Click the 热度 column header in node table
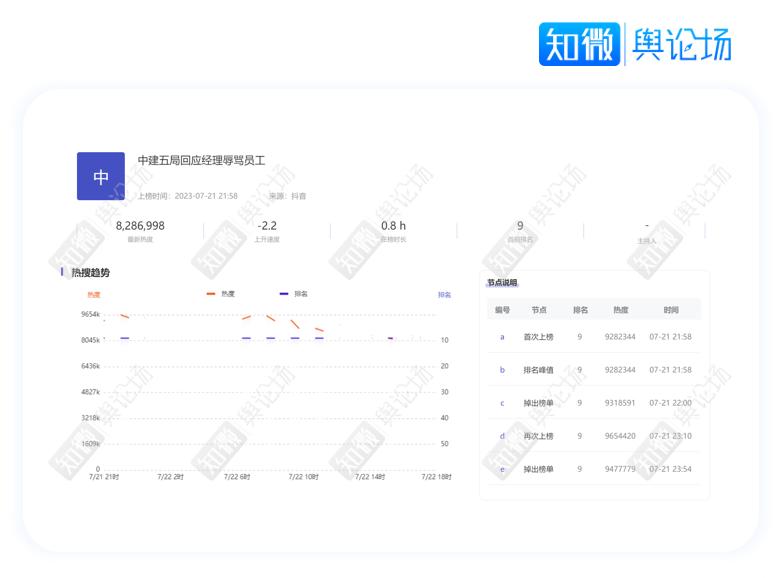The width and height of the screenshot is (778, 578). tap(620, 310)
